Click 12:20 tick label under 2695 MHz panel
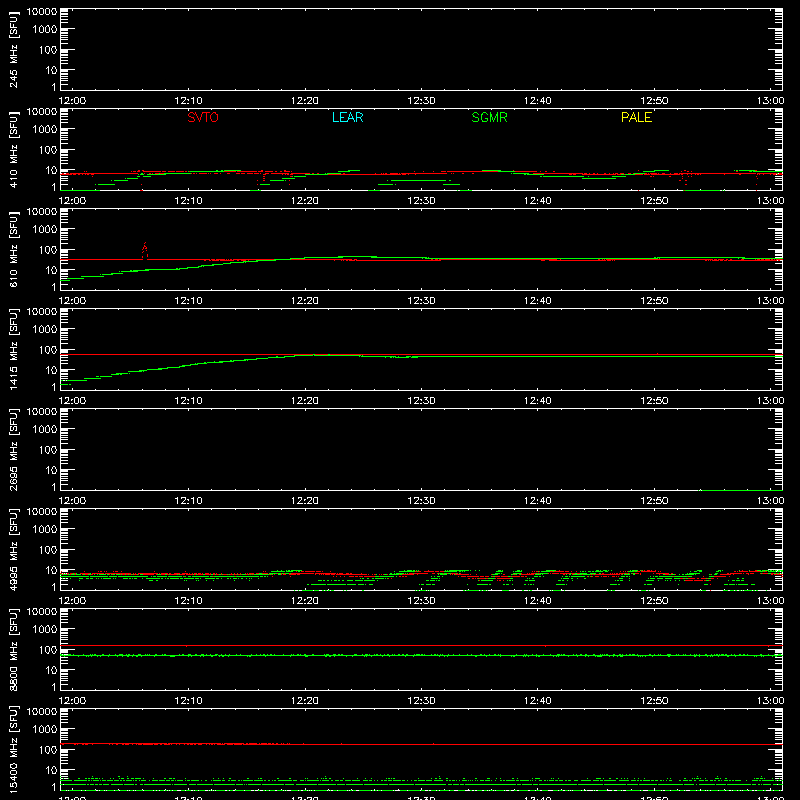800x800 pixels. [x=305, y=501]
